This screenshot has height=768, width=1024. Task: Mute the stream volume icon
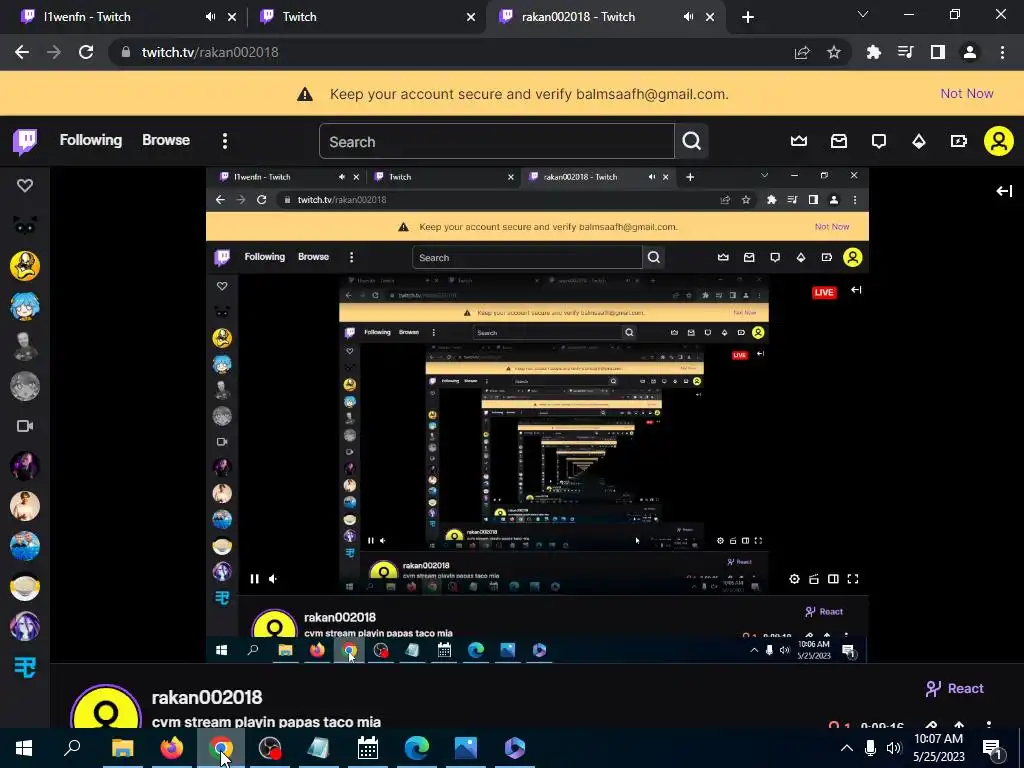(273, 579)
